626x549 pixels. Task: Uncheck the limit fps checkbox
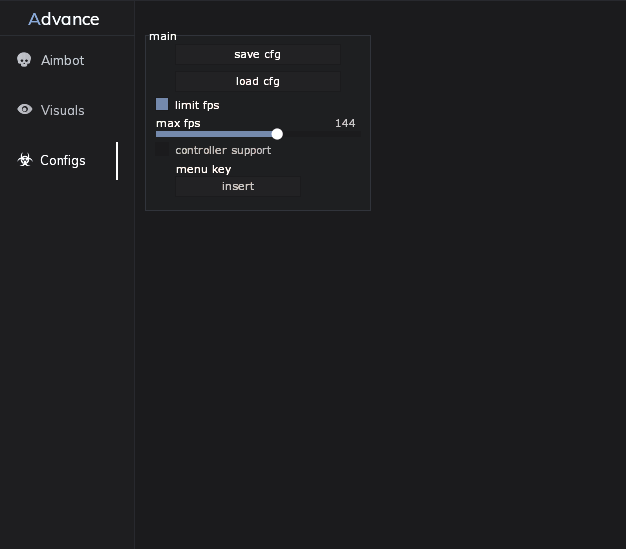pyautogui.click(x=162, y=104)
